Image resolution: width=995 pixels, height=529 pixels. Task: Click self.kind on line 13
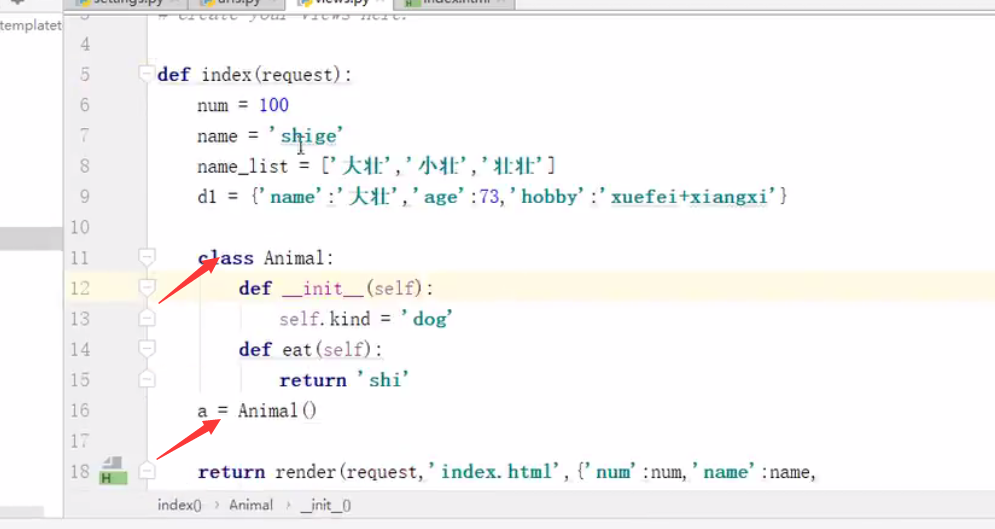(325, 319)
